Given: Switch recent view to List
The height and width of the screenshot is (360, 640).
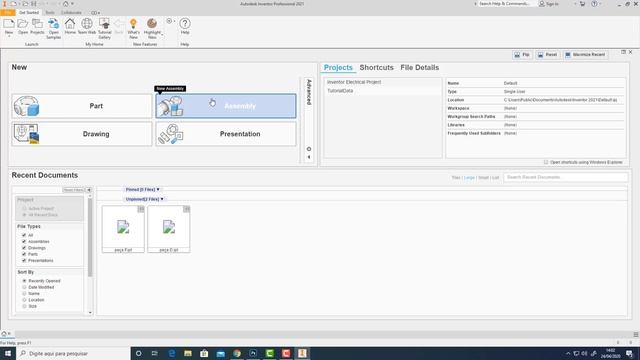Looking at the screenshot, I should tap(496, 178).
